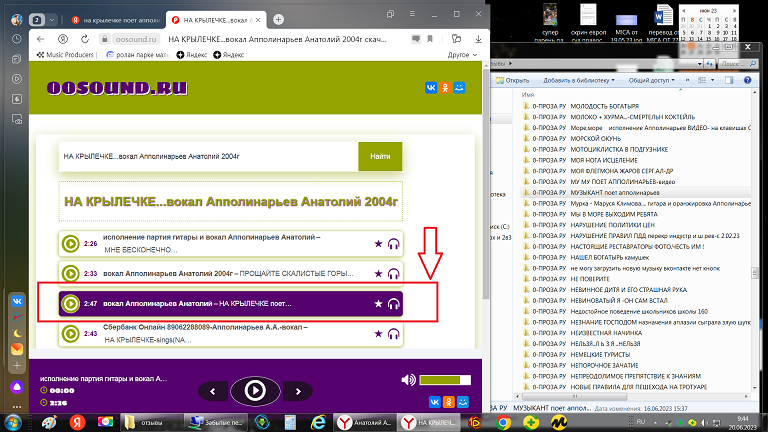Share to Odnoklassniki in bottom player bar
The height and width of the screenshot is (432, 768).
tap(449, 402)
